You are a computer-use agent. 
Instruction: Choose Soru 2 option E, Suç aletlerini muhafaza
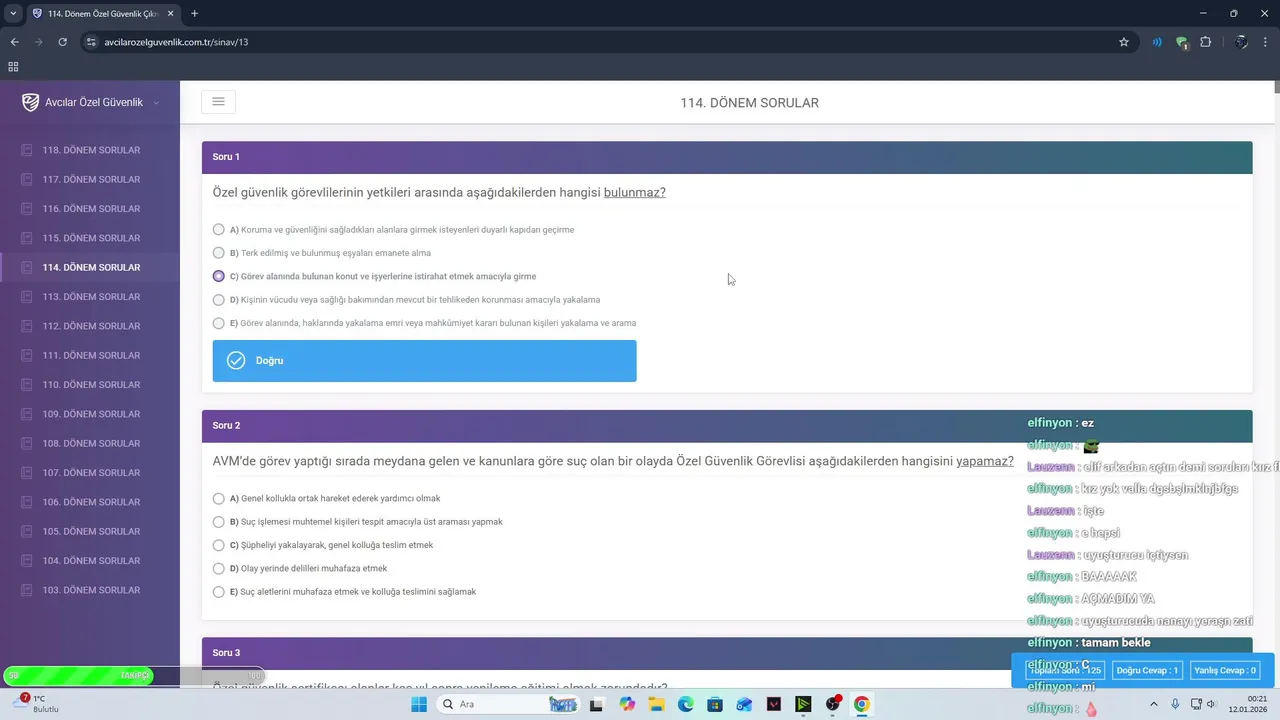pyautogui.click(x=219, y=592)
